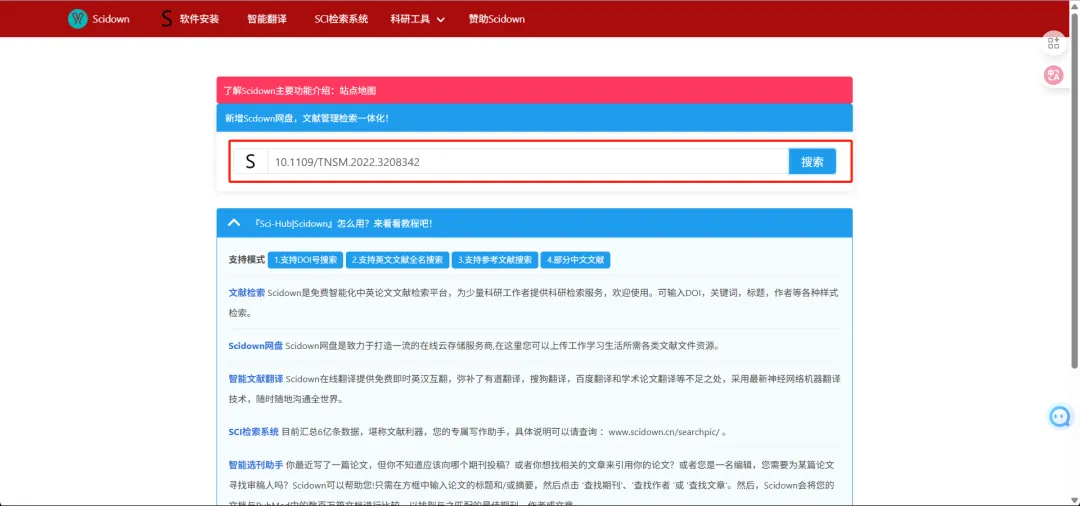Screen dimensions: 1080x506
Task: Open the 智能文献翻译 link
Action: coord(256,379)
